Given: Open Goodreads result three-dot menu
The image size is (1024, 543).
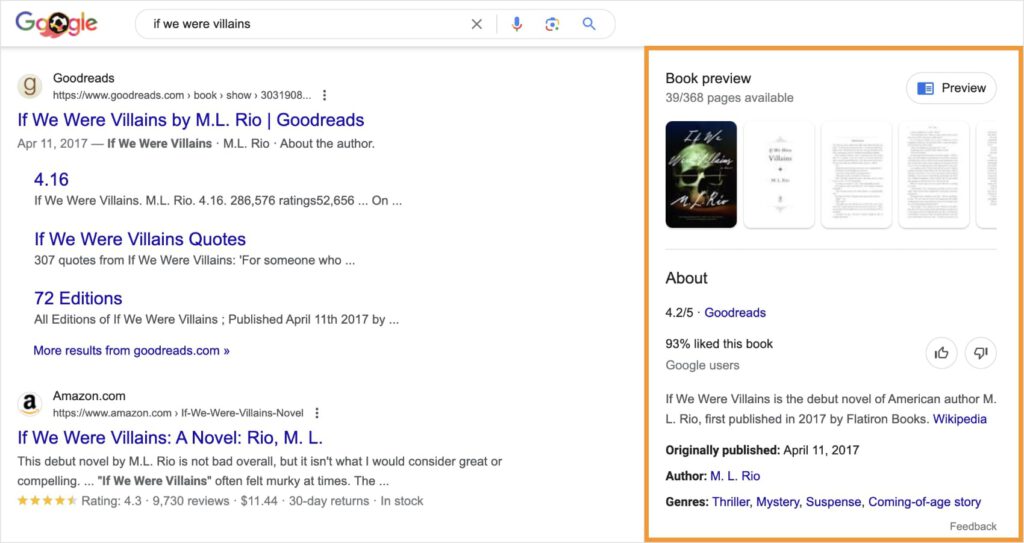Looking at the screenshot, I should 324,96.
